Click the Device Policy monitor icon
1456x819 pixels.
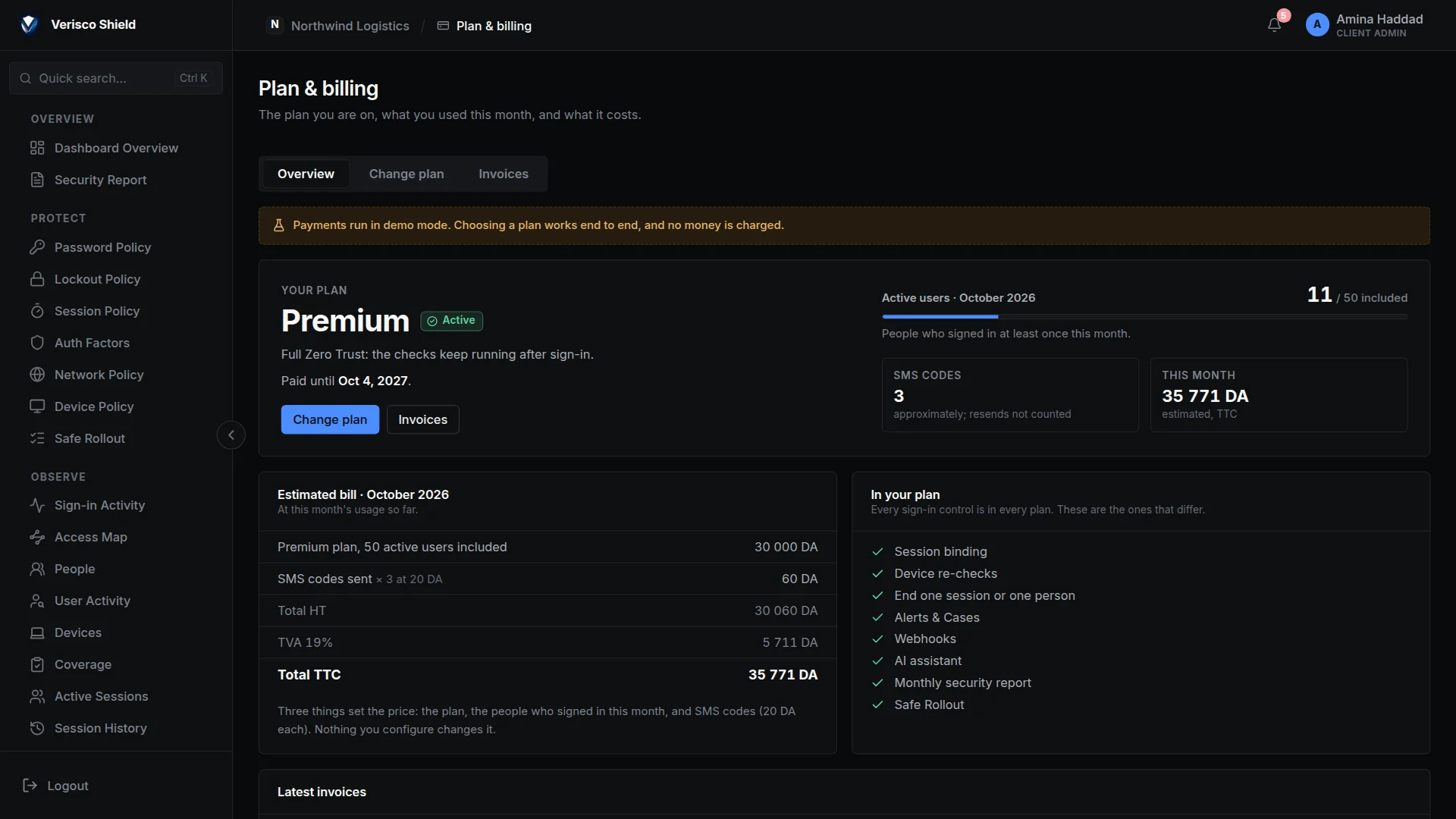(37, 406)
